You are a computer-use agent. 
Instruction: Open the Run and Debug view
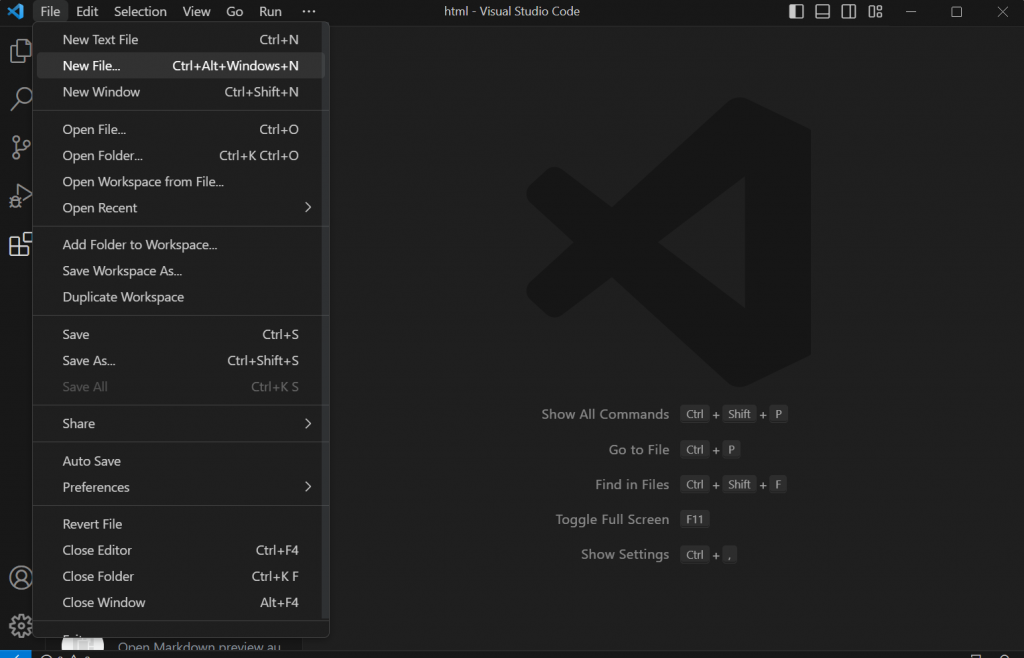click(20, 196)
